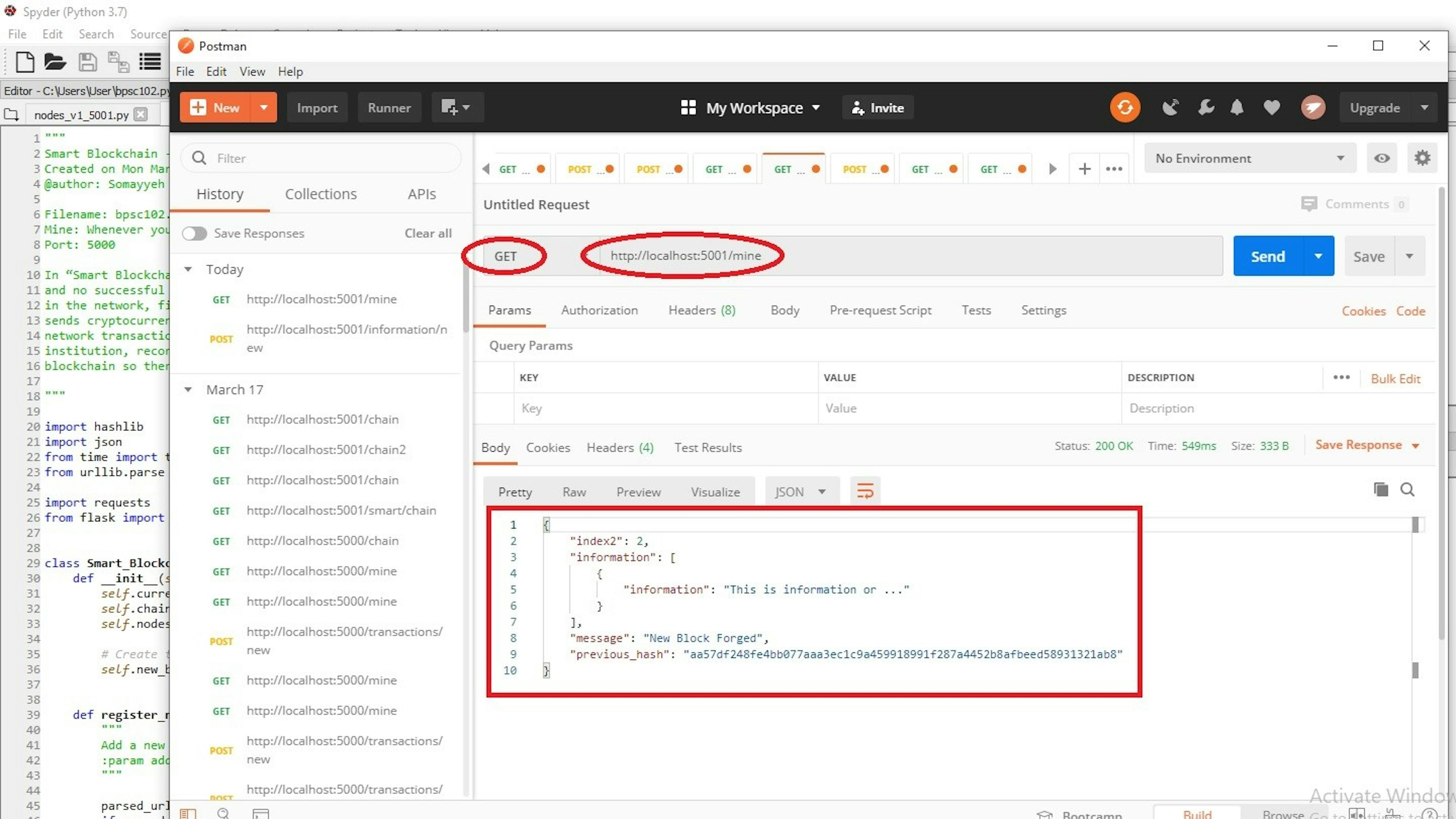Screen dimensions: 1456x819
Task: Click the Spyder Open file icon
Action: click(x=55, y=61)
